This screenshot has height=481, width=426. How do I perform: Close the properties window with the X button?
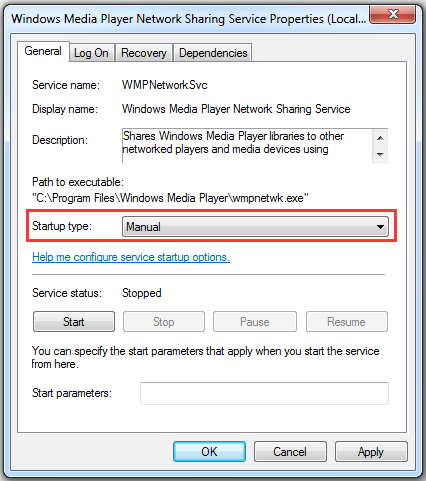click(393, 14)
